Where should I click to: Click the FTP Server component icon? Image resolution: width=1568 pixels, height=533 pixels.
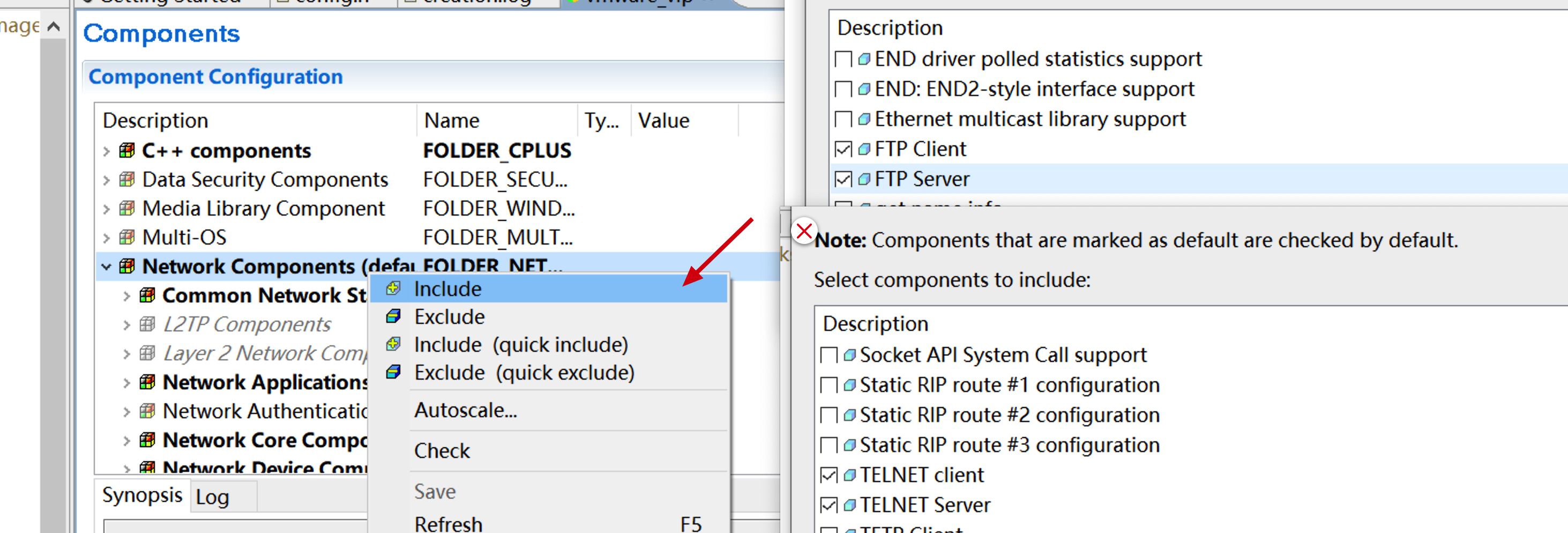[x=864, y=179]
